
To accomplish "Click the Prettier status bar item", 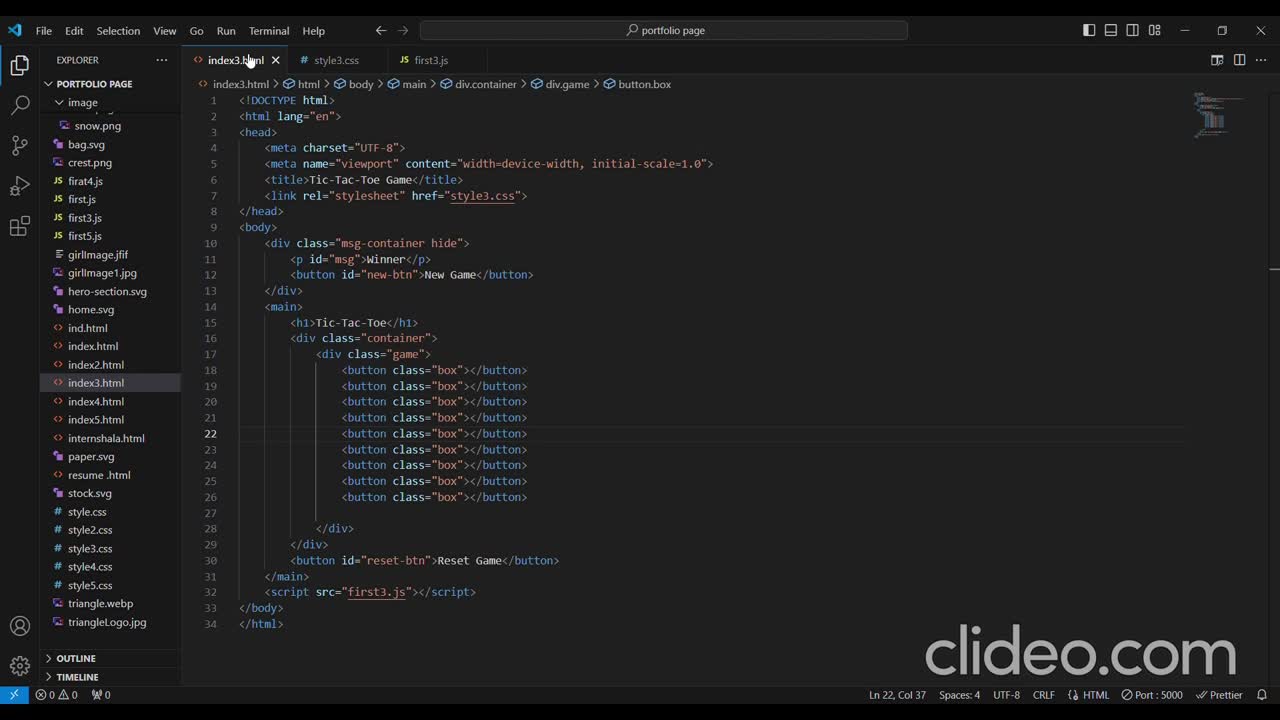I will pyautogui.click(x=1219, y=695).
